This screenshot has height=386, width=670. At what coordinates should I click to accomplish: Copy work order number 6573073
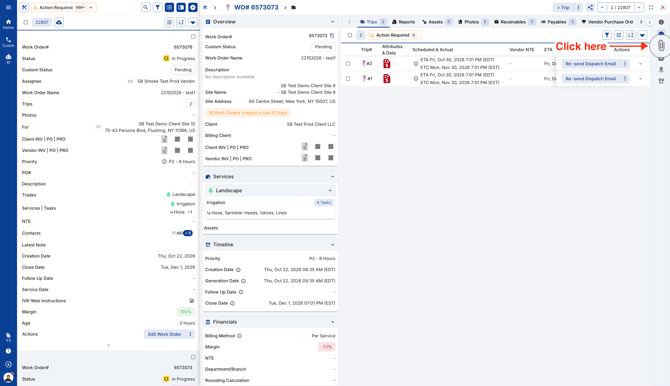click(x=332, y=36)
